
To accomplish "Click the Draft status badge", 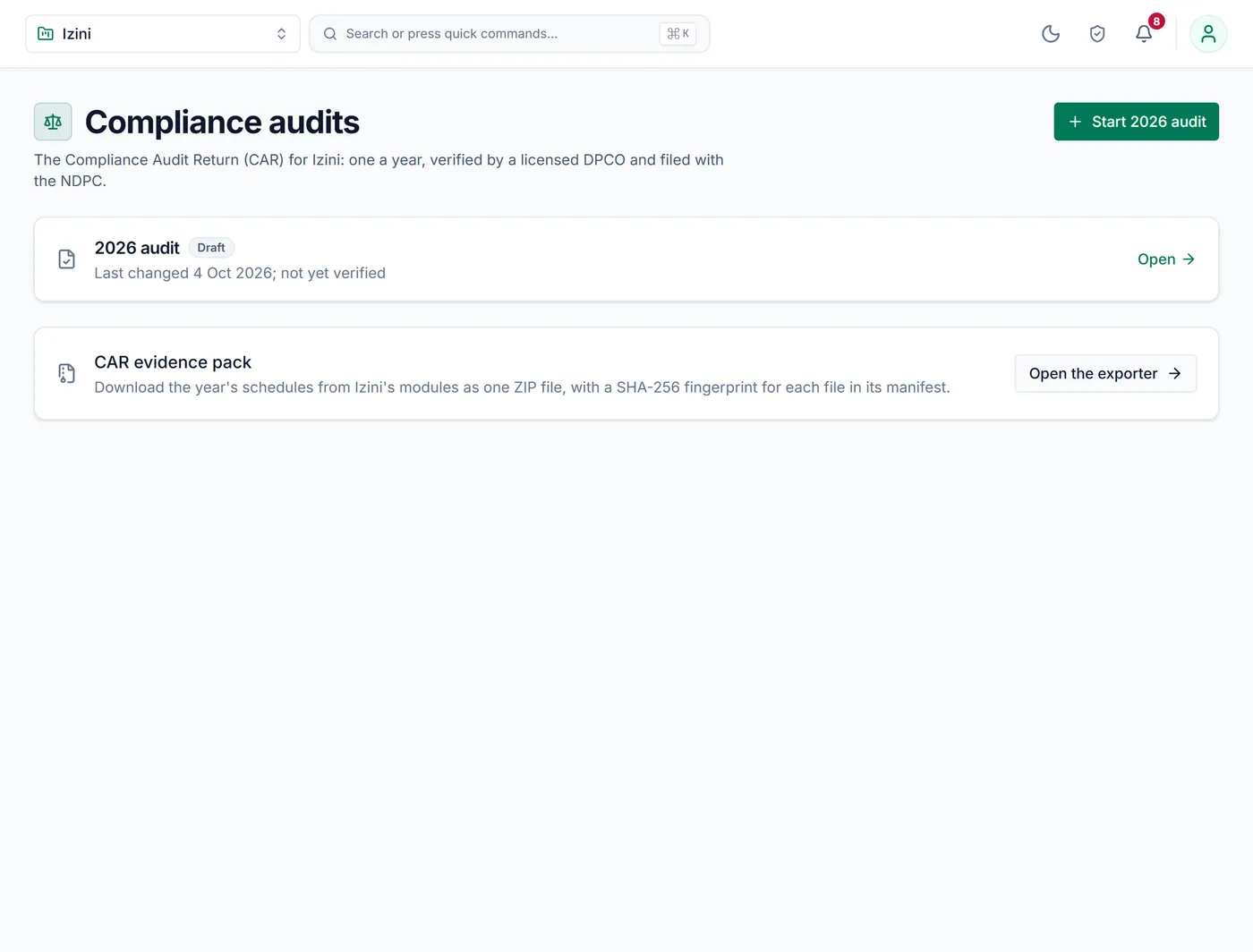I will click(x=211, y=248).
